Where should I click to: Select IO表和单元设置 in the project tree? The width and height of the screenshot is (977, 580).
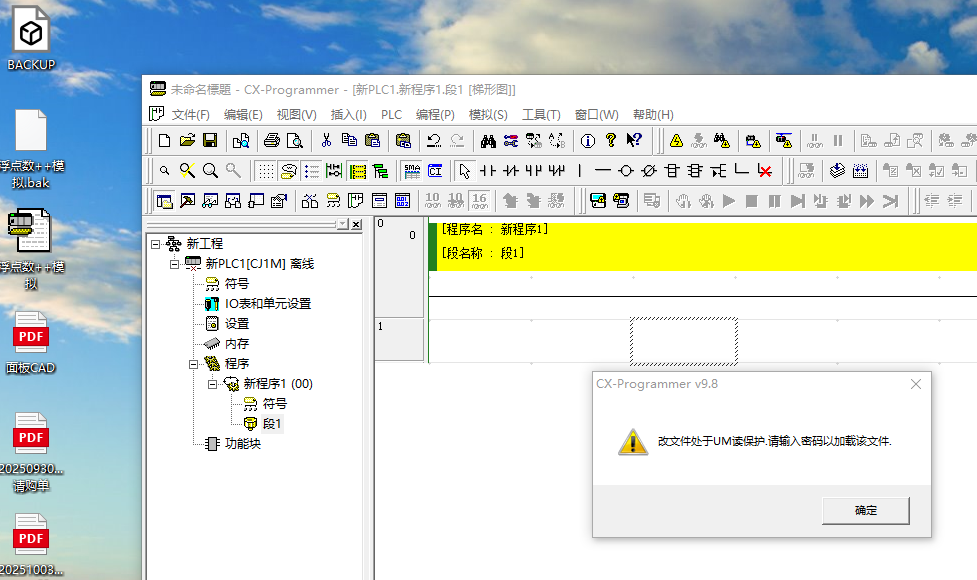tap(267, 304)
